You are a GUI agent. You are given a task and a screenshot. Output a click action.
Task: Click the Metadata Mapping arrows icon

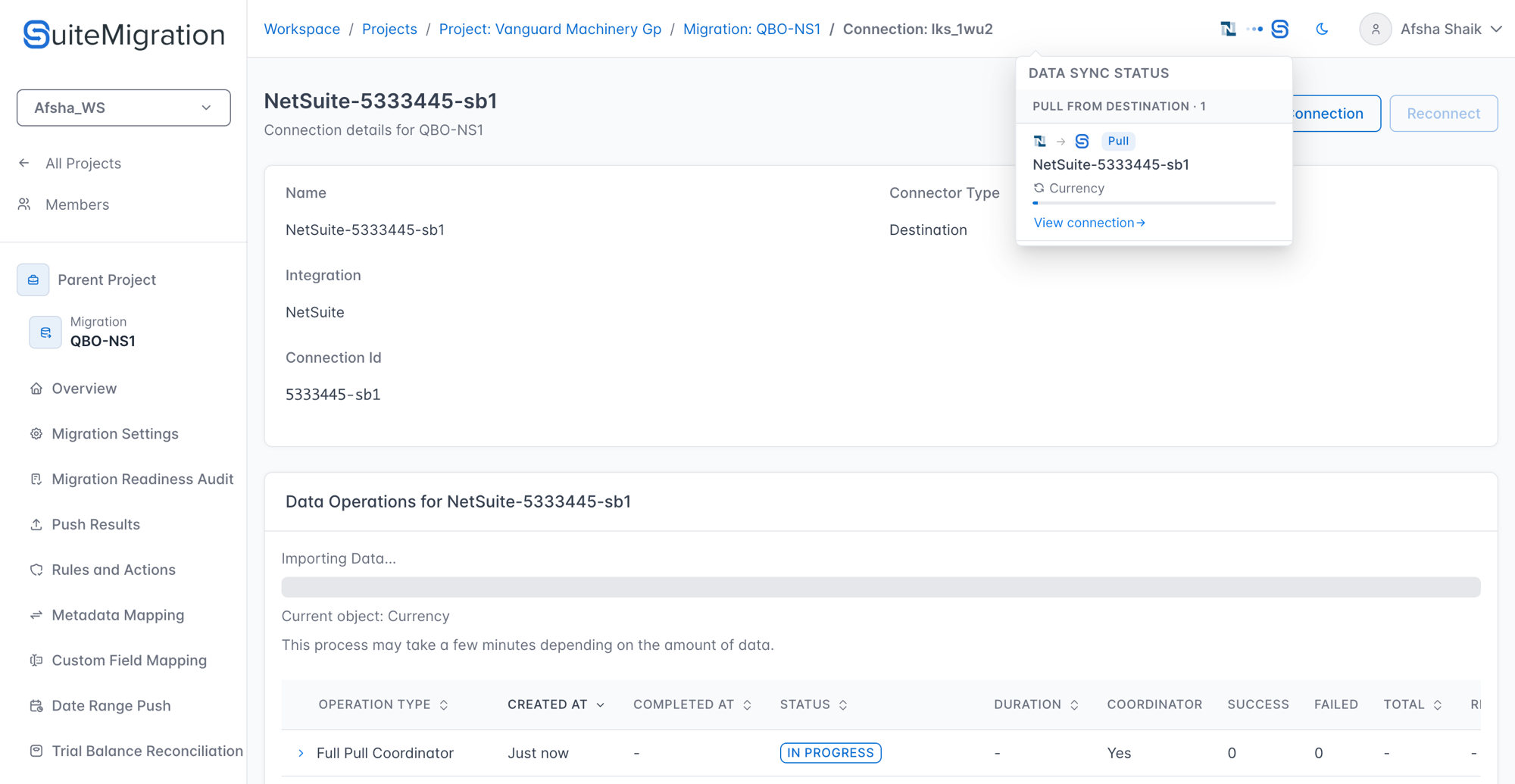(36, 615)
